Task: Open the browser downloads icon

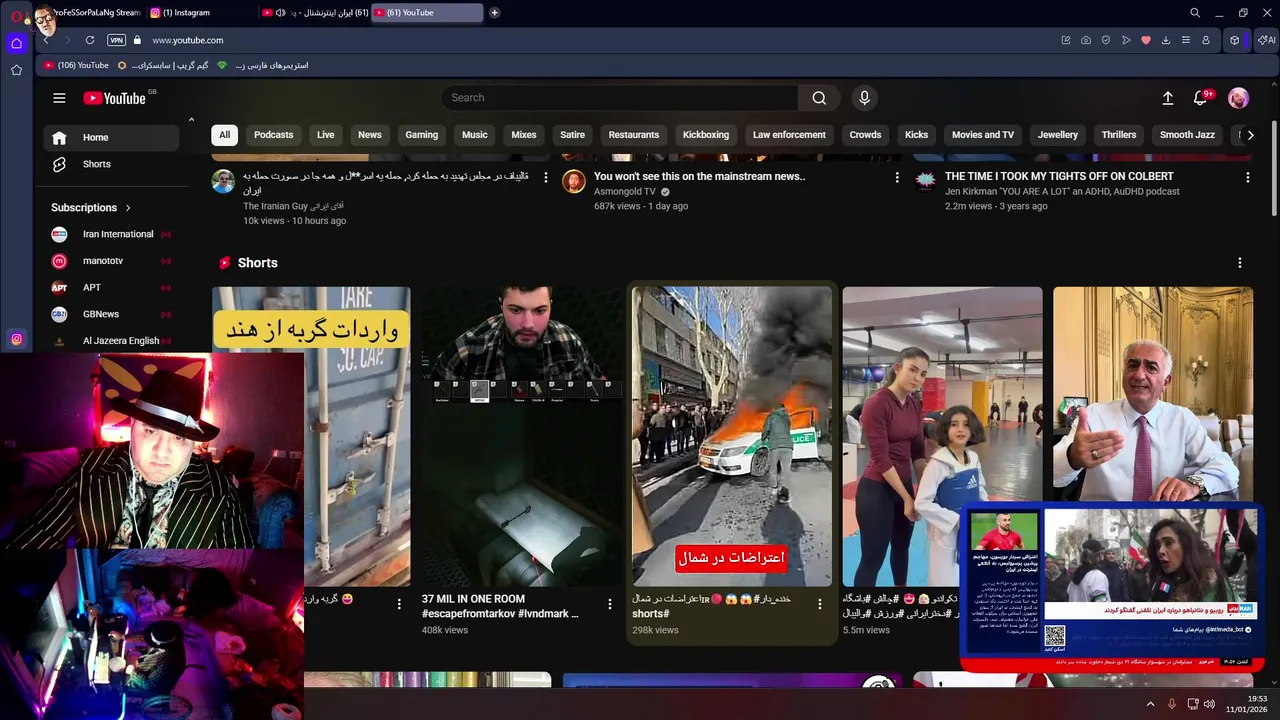Action: click(1166, 40)
